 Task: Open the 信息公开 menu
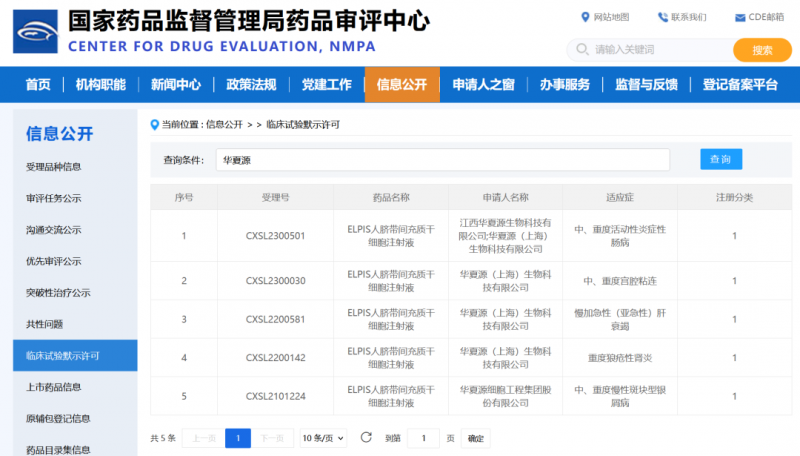[x=402, y=85]
